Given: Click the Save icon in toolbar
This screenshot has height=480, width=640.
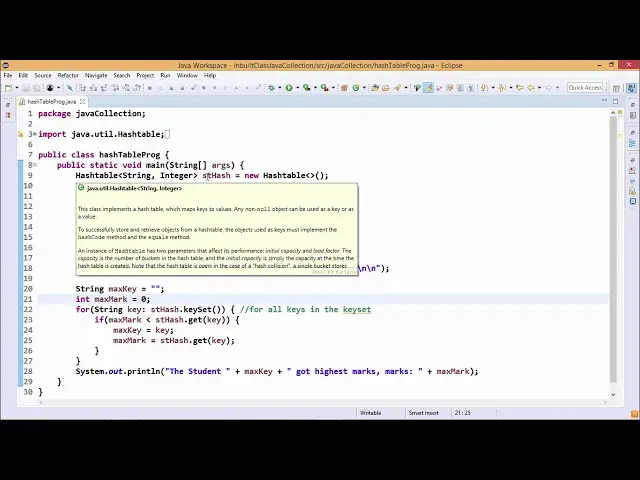Looking at the screenshot, I should [x=26, y=88].
